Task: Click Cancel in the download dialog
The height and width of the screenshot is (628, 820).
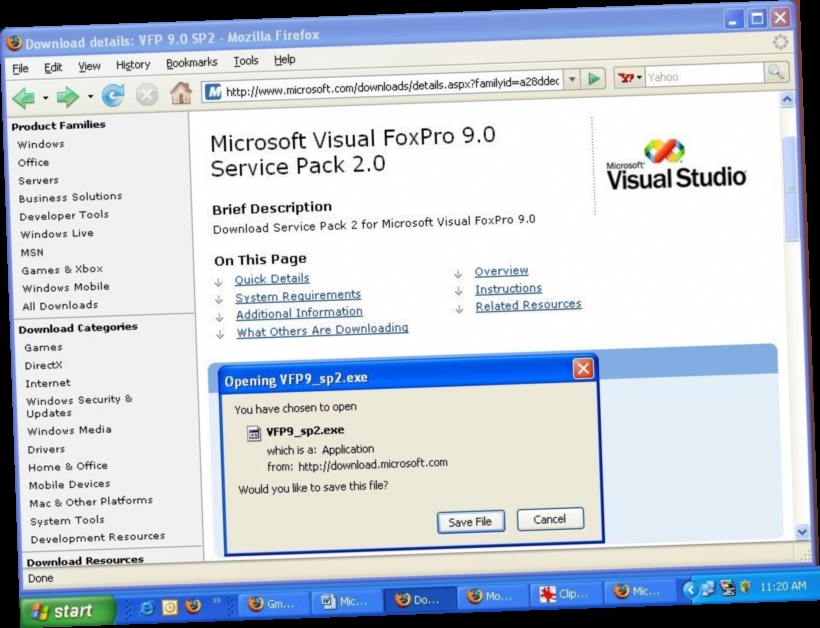Action: (550, 519)
